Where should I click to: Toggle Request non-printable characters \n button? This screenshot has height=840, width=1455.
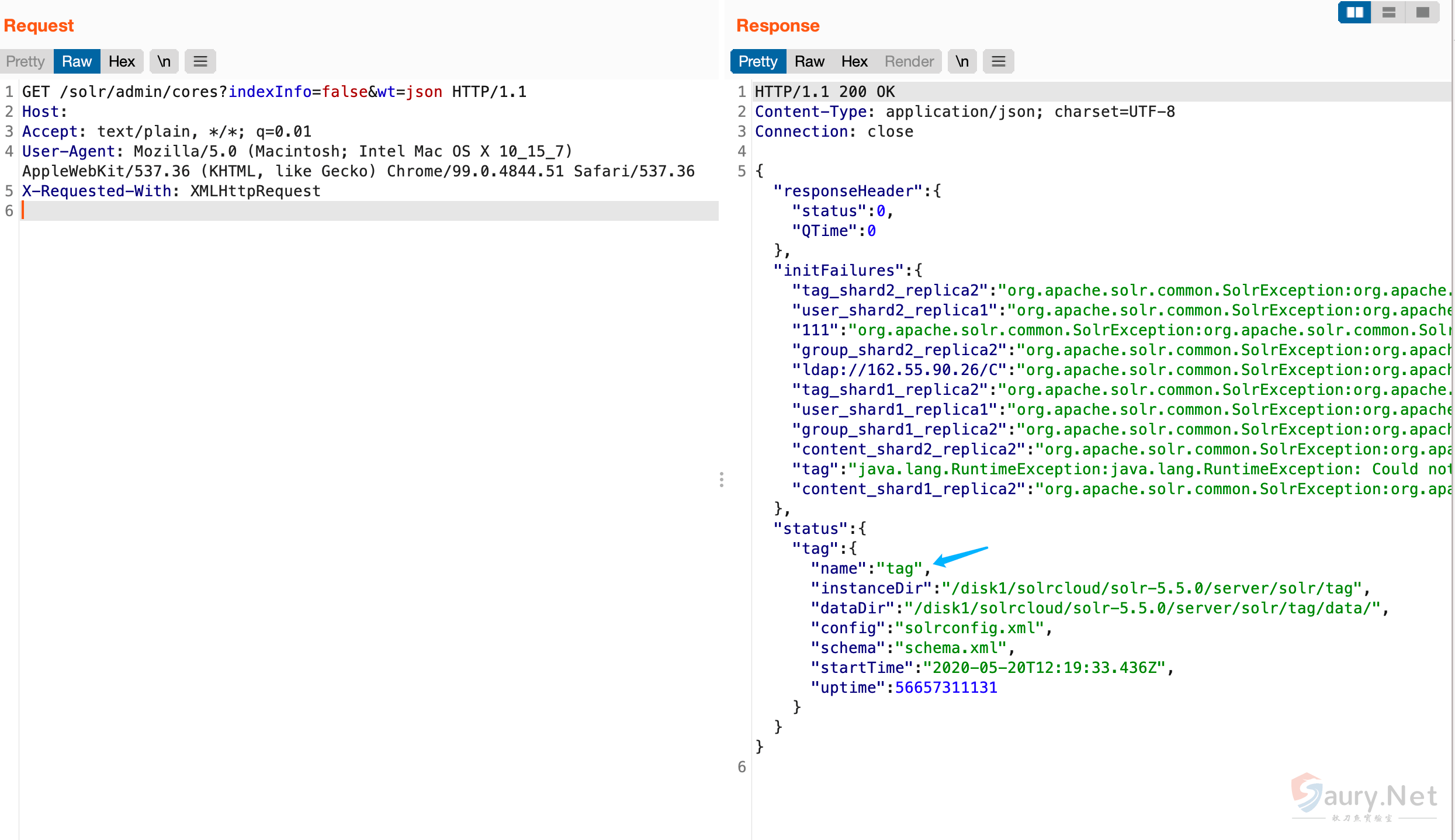click(x=164, y=61)
